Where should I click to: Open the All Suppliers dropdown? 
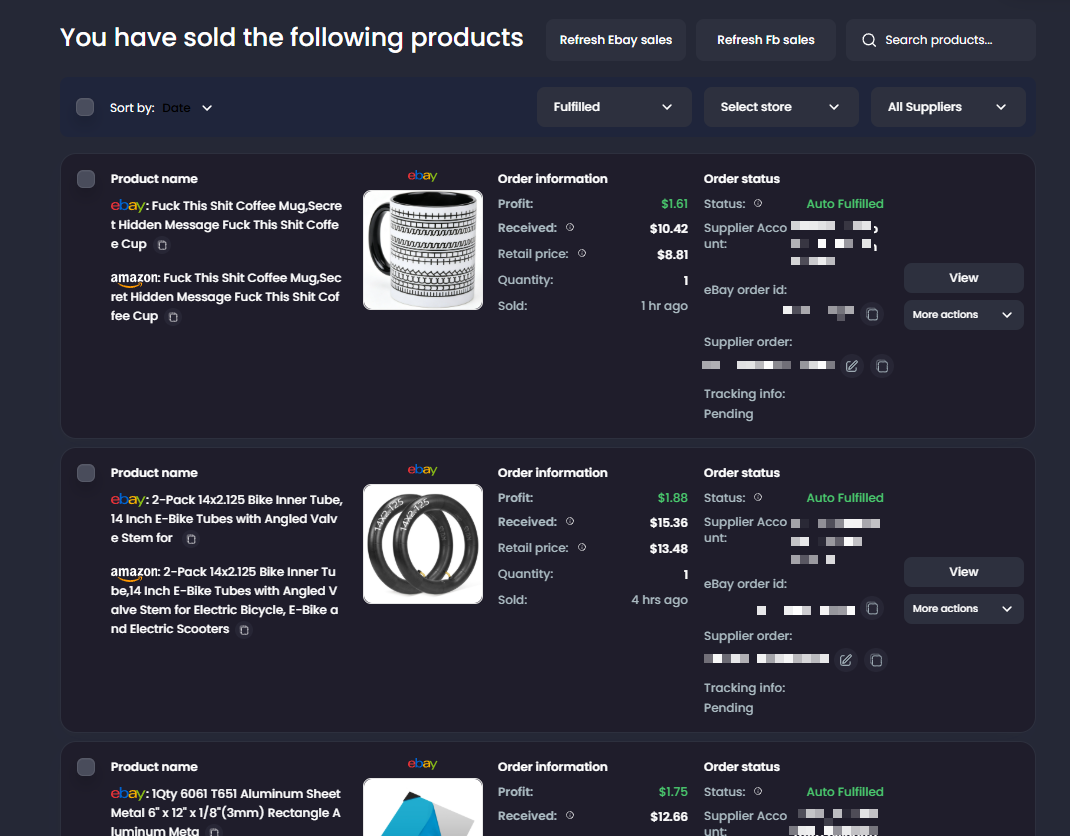point(948,107)
